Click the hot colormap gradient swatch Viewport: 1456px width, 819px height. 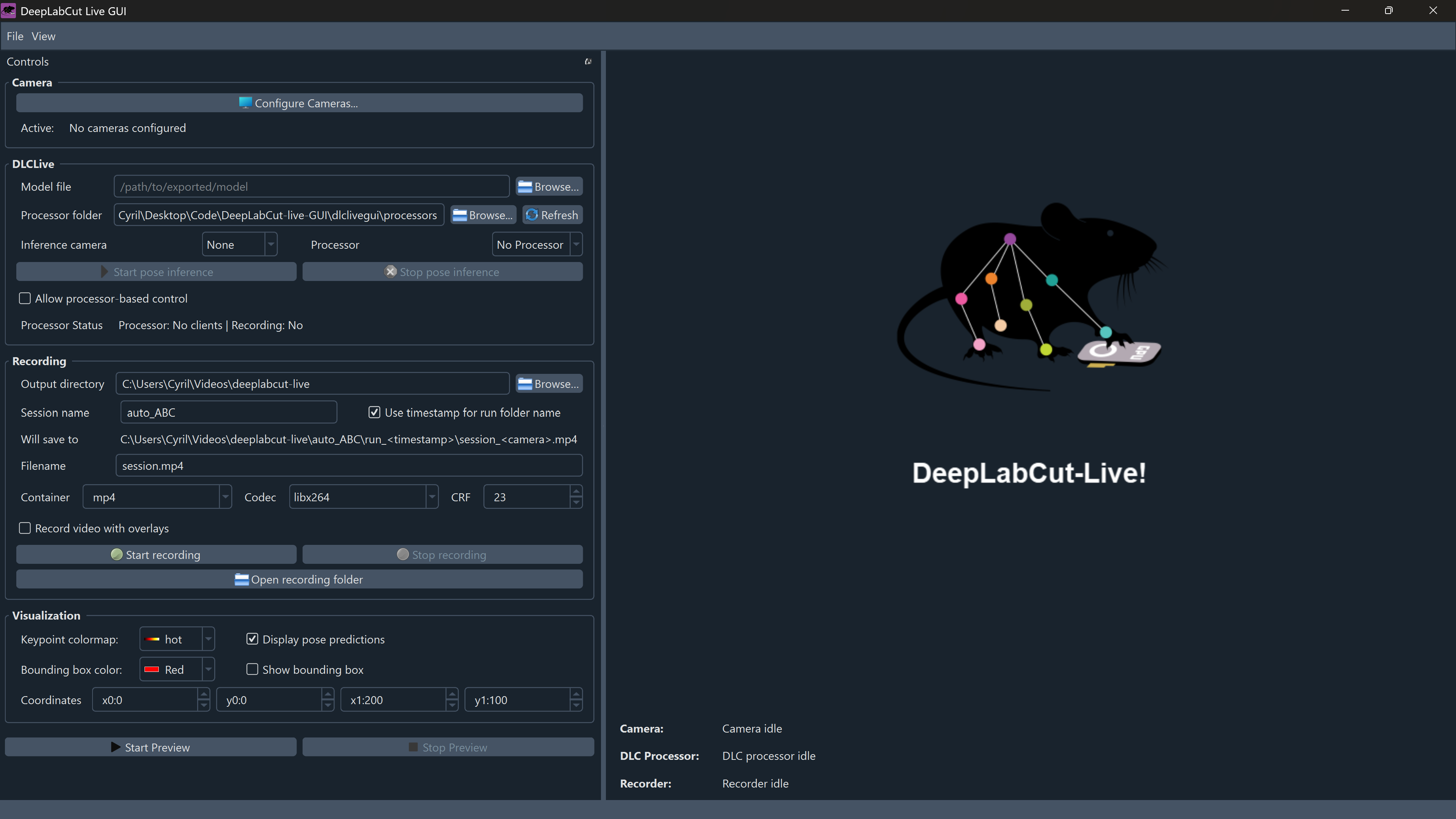pyautogui.click(x=152, y=639)
